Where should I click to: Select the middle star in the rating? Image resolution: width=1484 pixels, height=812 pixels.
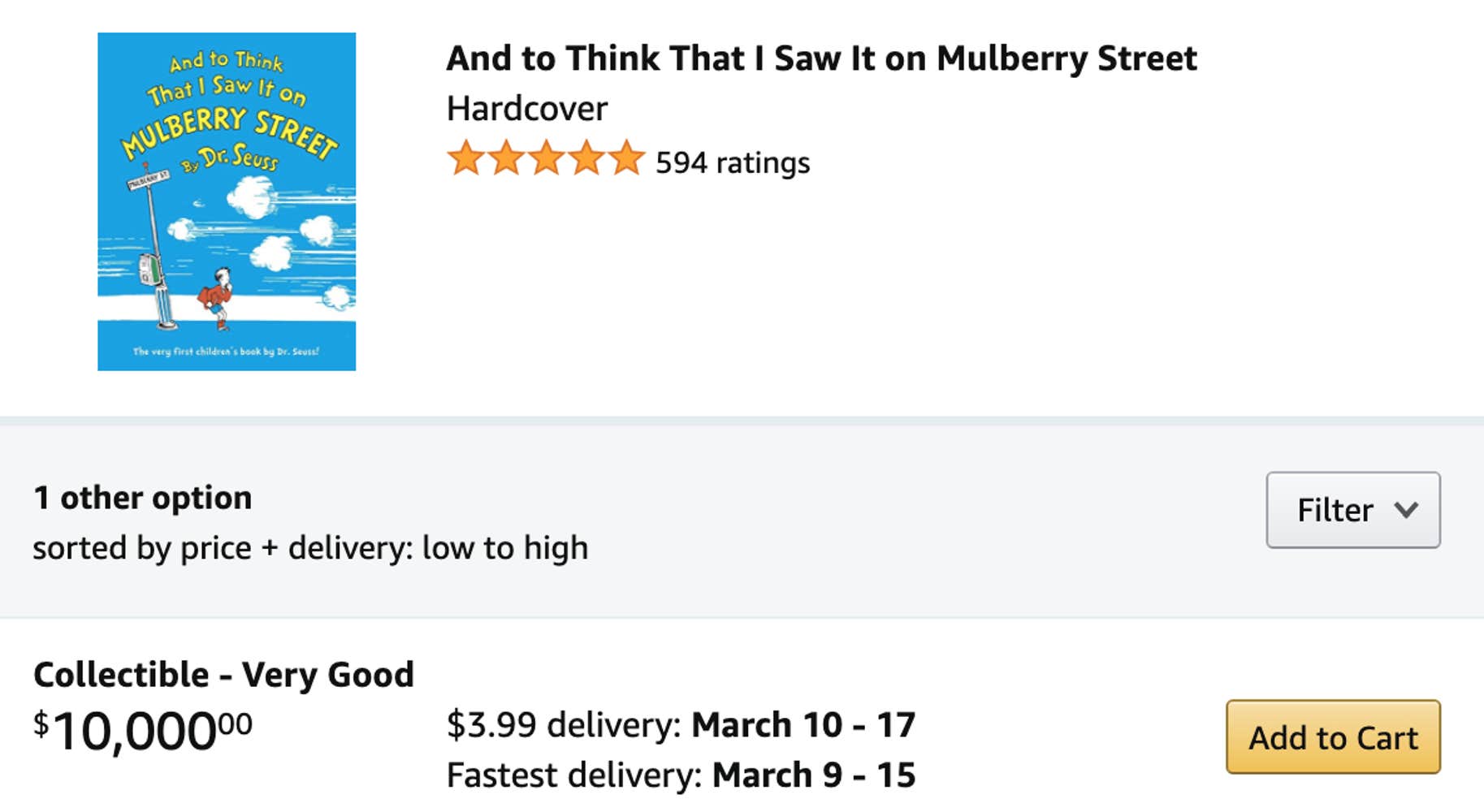tap(547, 158)
